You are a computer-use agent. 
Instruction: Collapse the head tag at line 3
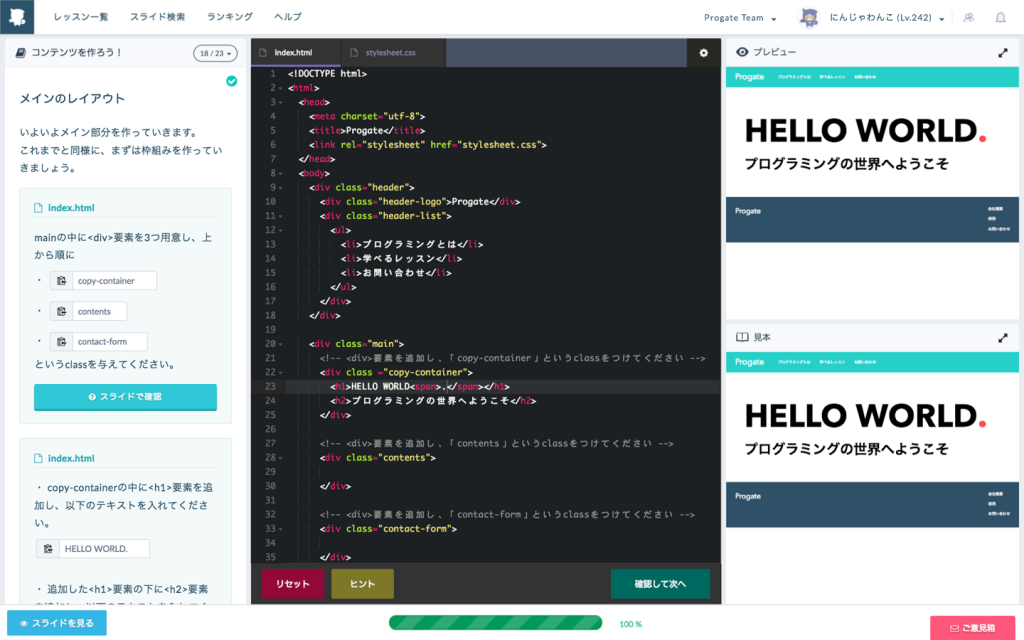click(x=281, y=103)
